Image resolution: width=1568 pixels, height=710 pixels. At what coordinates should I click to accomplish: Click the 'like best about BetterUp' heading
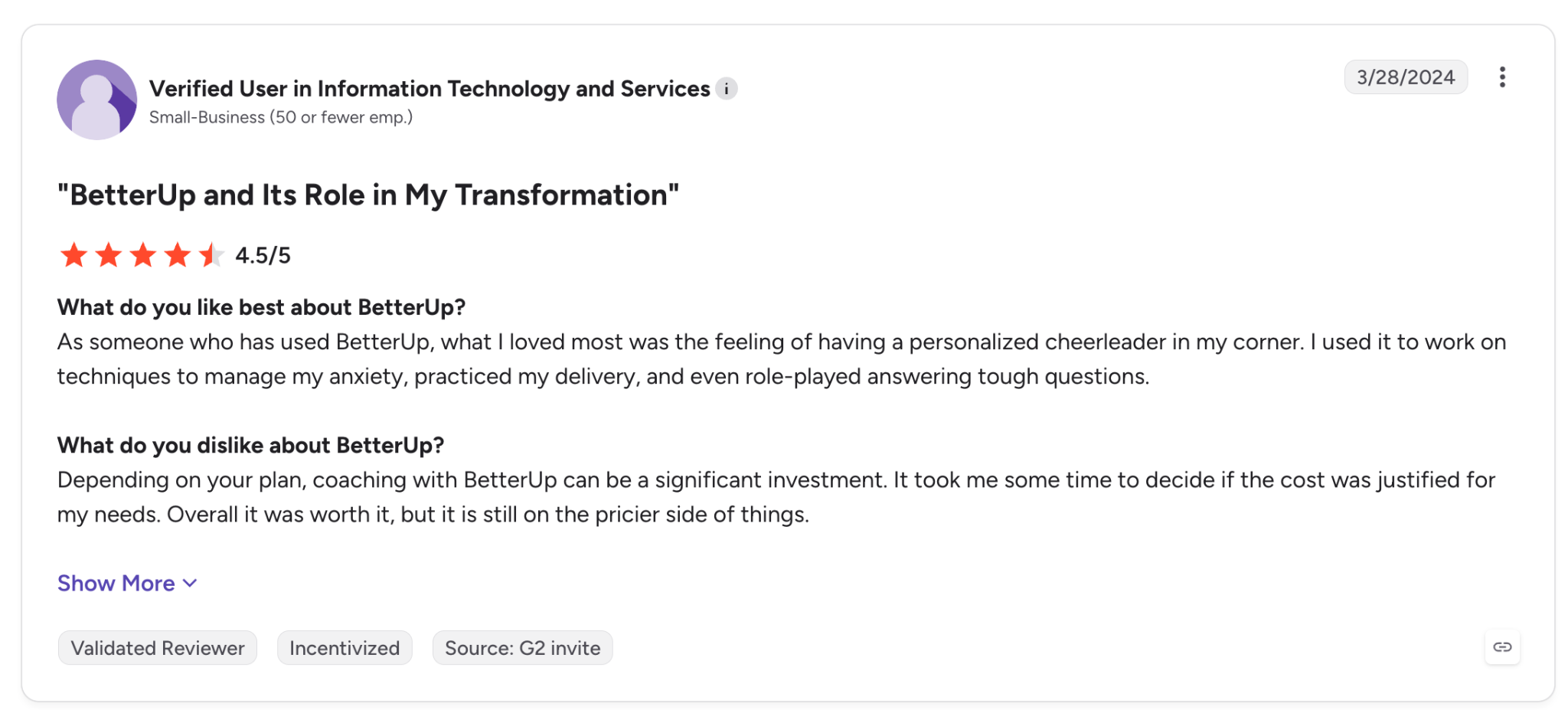(x=262, y=307)
